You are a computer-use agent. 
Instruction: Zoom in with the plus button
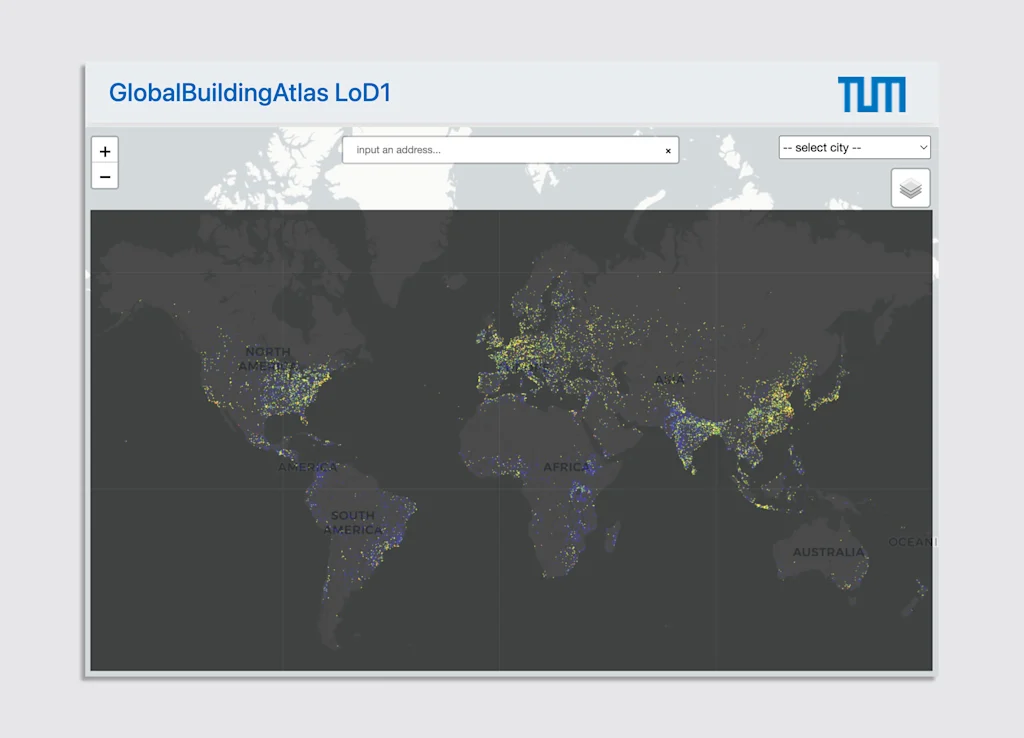[x=105, y=151]
